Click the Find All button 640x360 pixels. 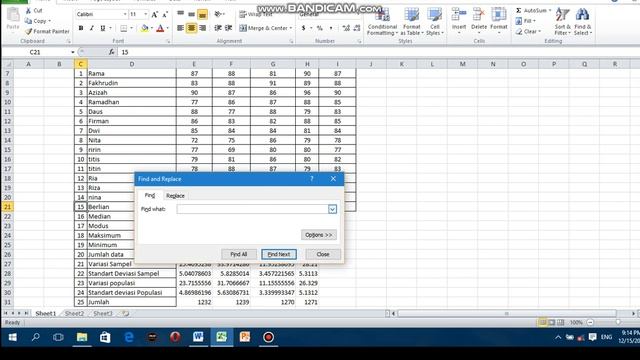[x=238, y=254]
